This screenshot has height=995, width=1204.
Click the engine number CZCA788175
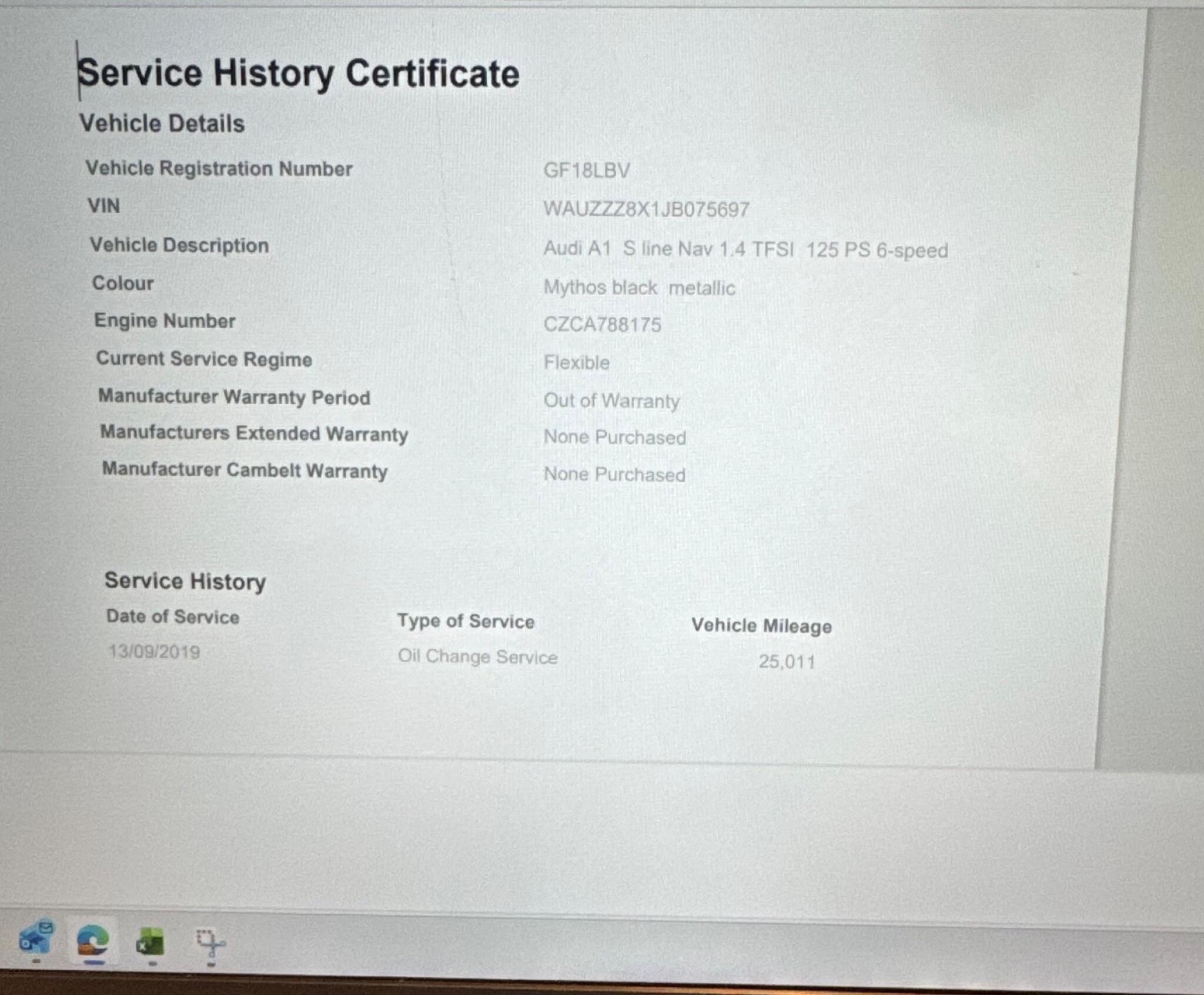coord(602,325)
